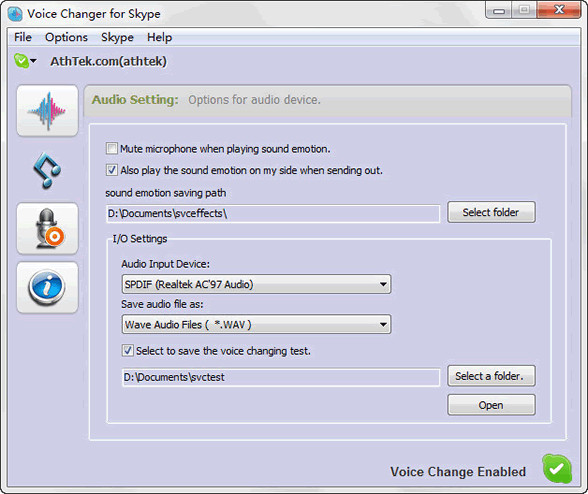Click the sound emotion saving path field
The width and height of the screenshot is (588, 494).
pos(273,213)
